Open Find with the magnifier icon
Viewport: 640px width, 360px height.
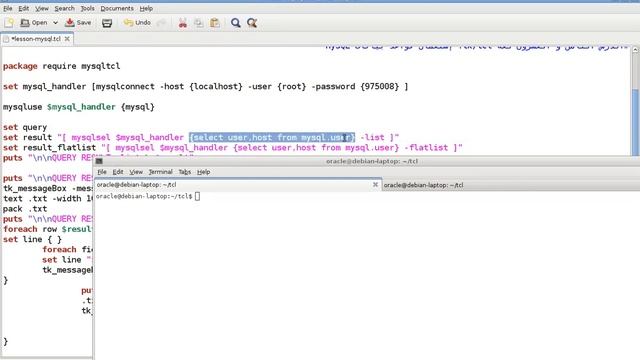236,23
